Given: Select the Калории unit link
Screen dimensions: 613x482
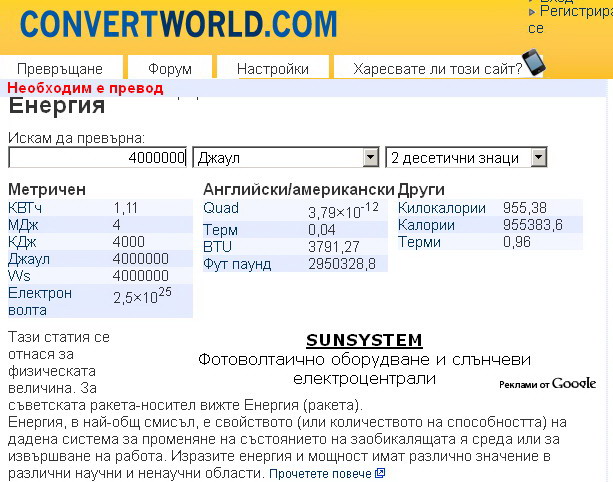Looking at the screenshot, I should (426, 225).
